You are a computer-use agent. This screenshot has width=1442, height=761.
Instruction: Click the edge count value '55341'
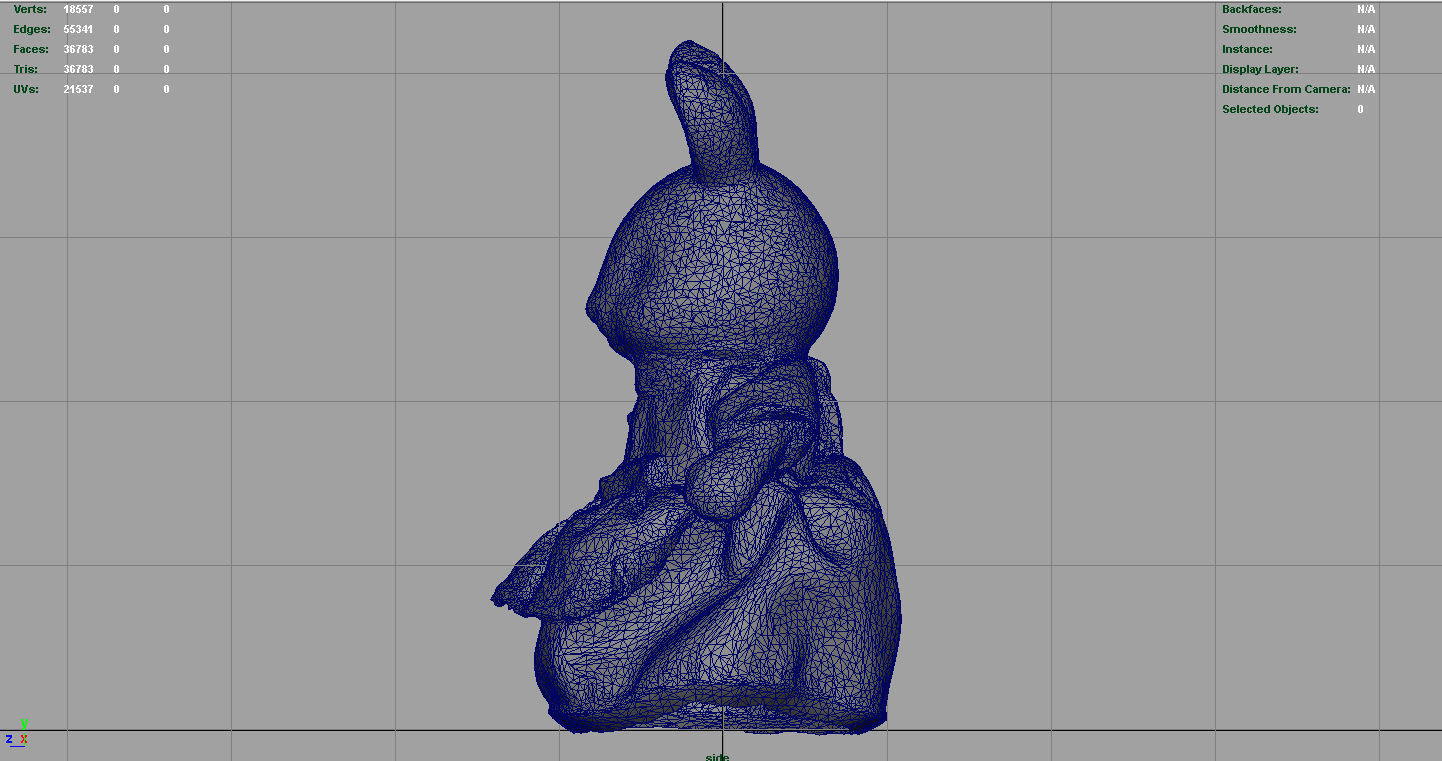pyautogui.click(x=78, y=29)
